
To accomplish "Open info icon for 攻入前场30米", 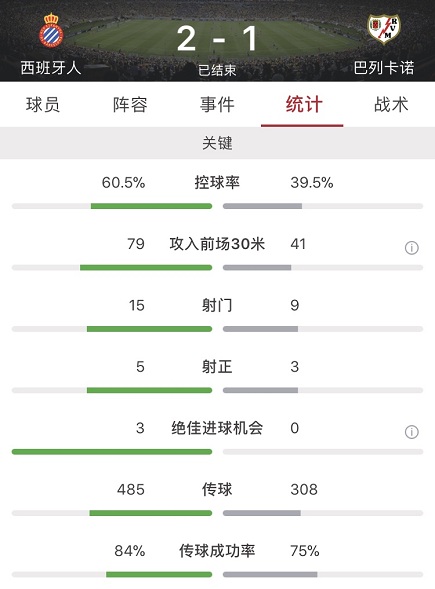I will coord(411,248).
